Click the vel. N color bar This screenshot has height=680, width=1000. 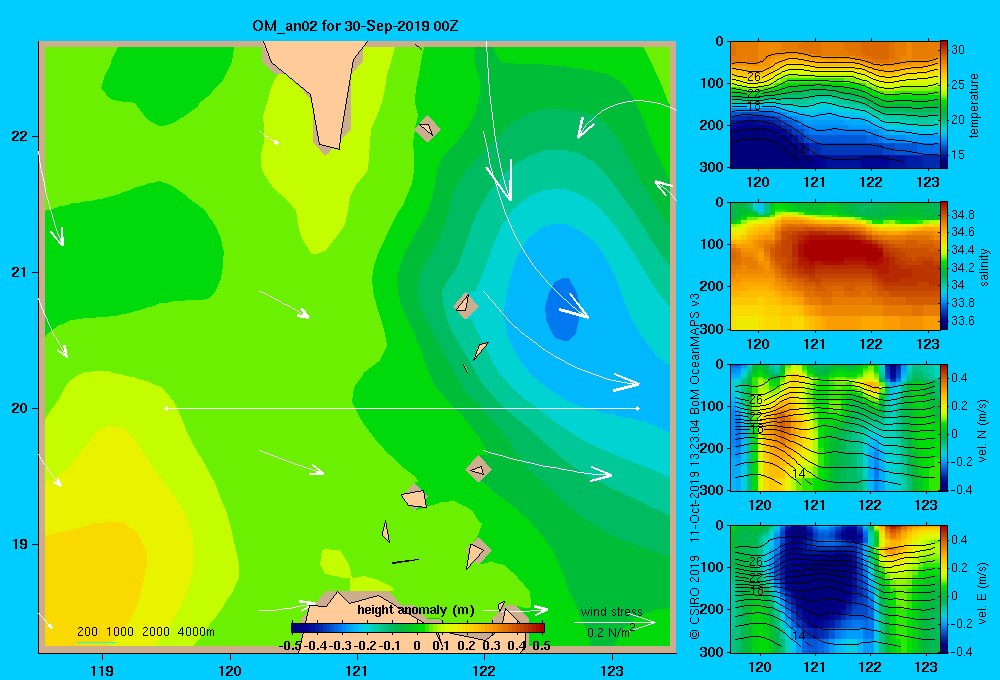pos(944,427)
